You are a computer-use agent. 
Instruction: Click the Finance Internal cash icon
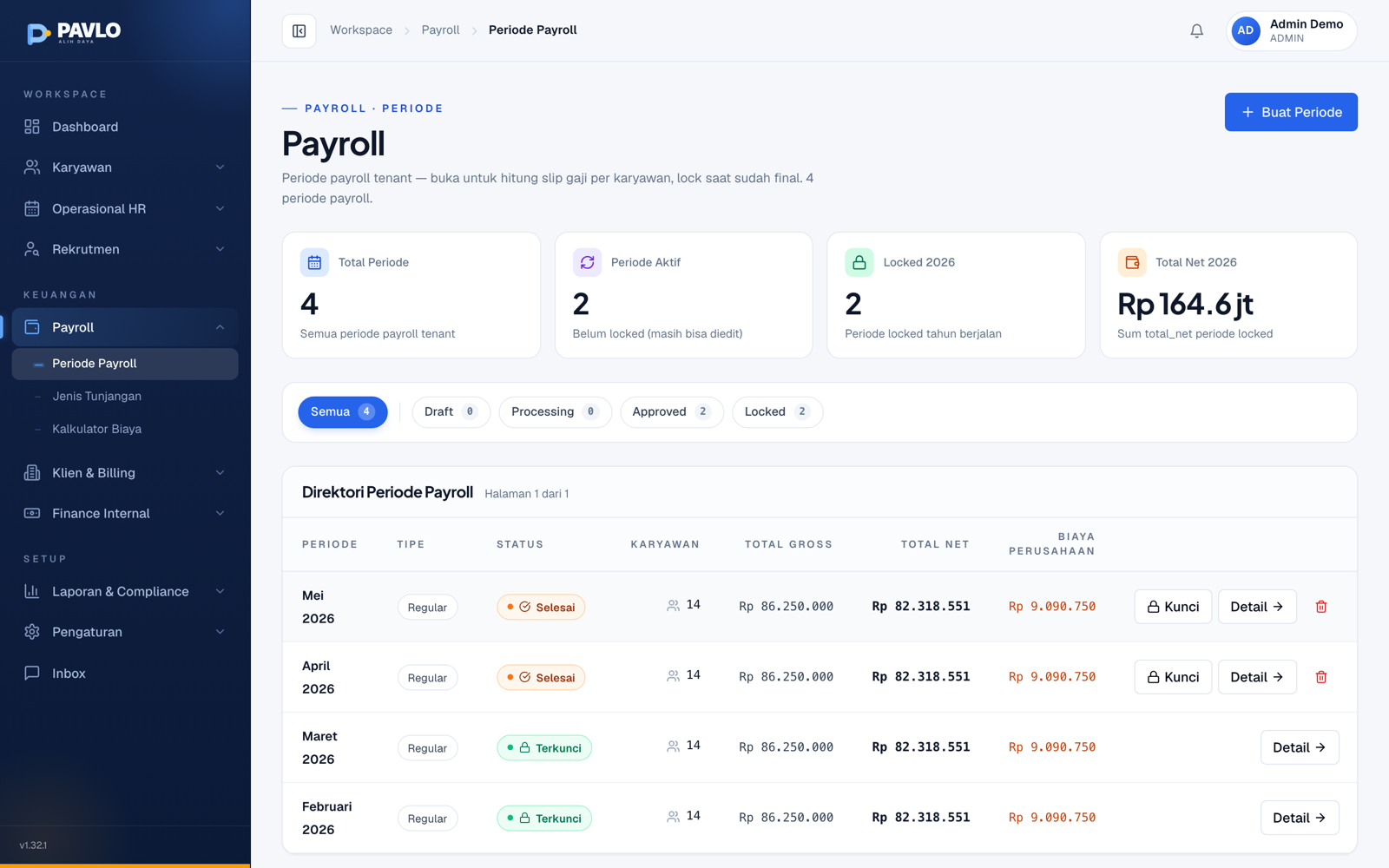click(32, 514)
